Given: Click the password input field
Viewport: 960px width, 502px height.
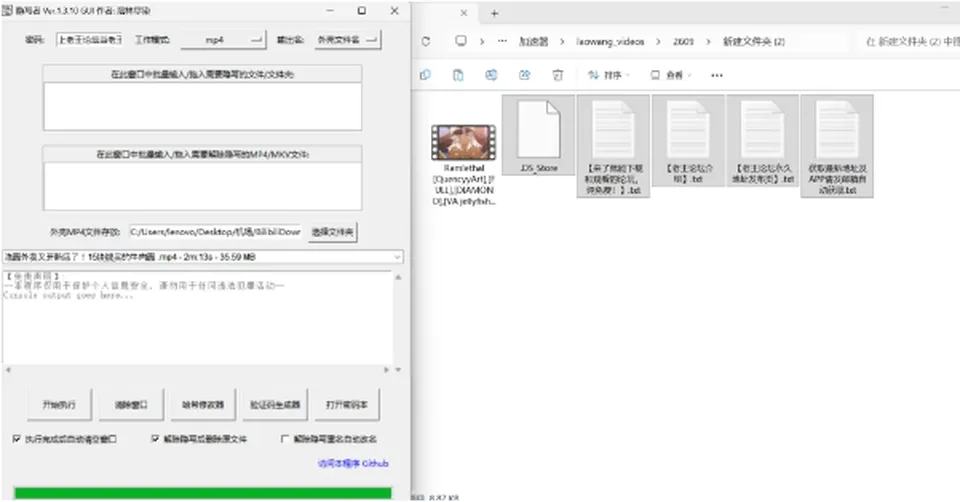Looking at the screenshot, I should [89, 40].
